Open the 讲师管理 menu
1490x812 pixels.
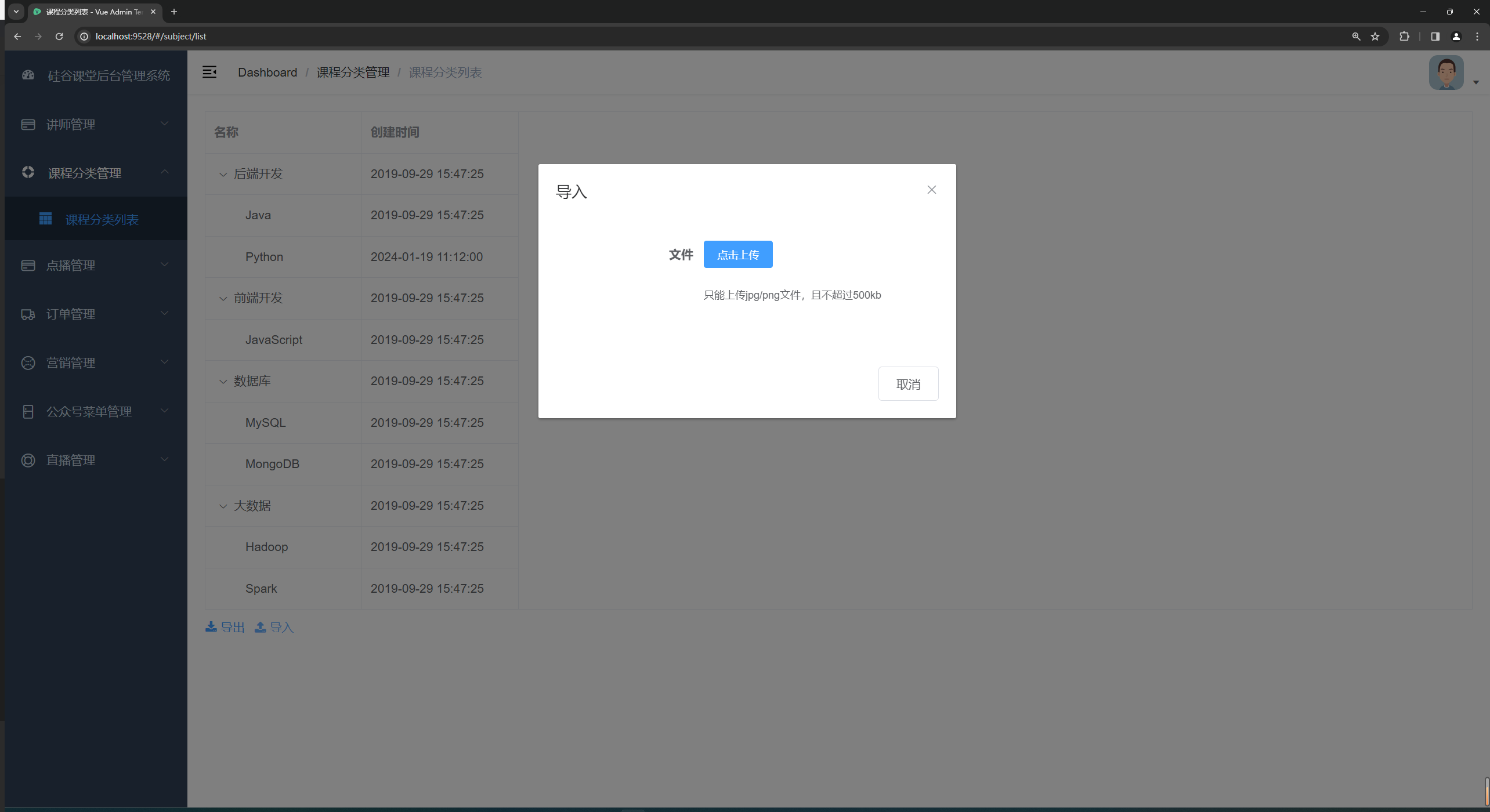[96, 124]
